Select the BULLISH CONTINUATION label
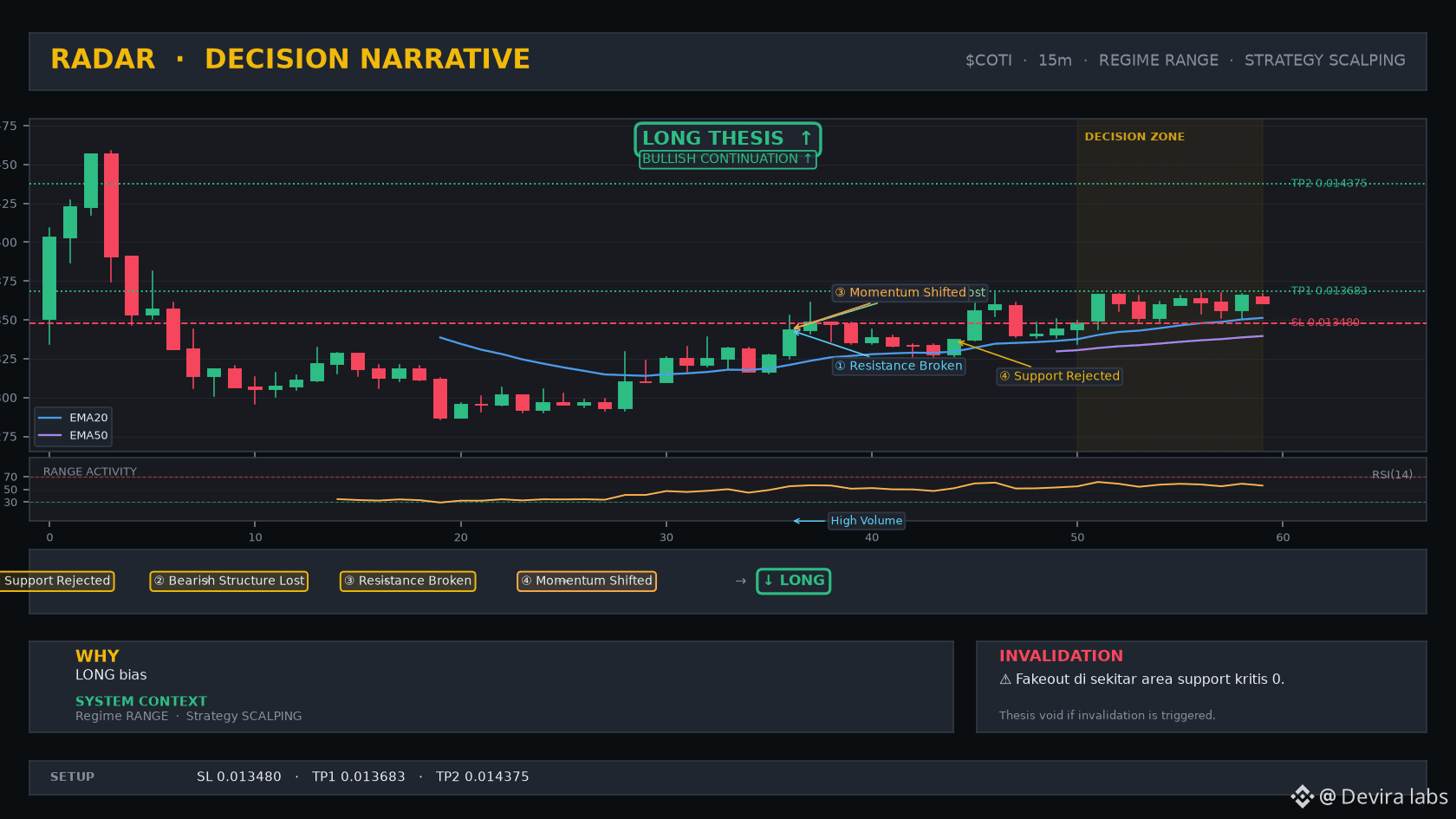This screenshot has height=819, width=1456. [727, 159]
